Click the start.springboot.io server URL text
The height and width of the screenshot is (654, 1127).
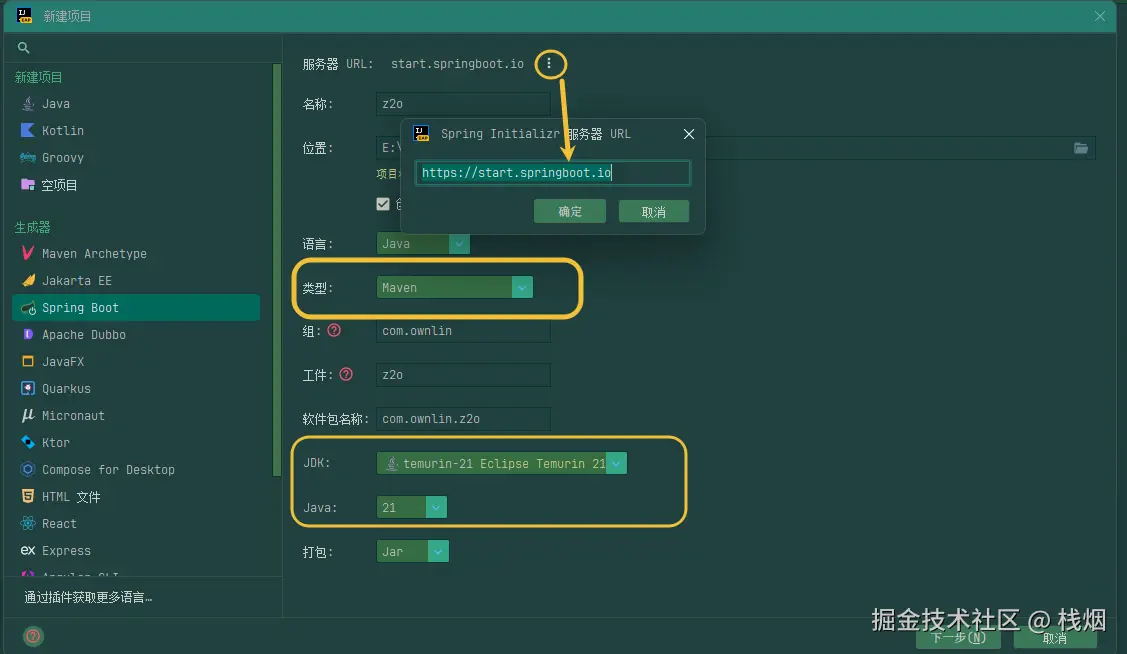pyautogui.click(x=457, y=64)
